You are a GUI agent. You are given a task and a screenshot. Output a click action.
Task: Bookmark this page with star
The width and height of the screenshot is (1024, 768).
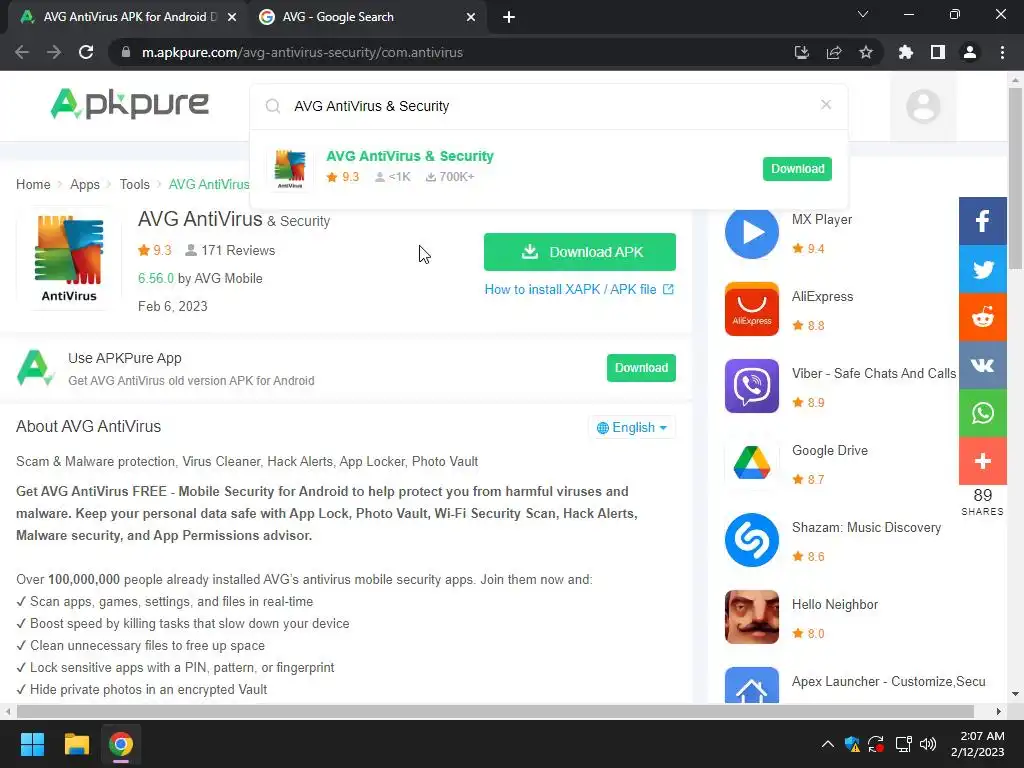(866, 52)
